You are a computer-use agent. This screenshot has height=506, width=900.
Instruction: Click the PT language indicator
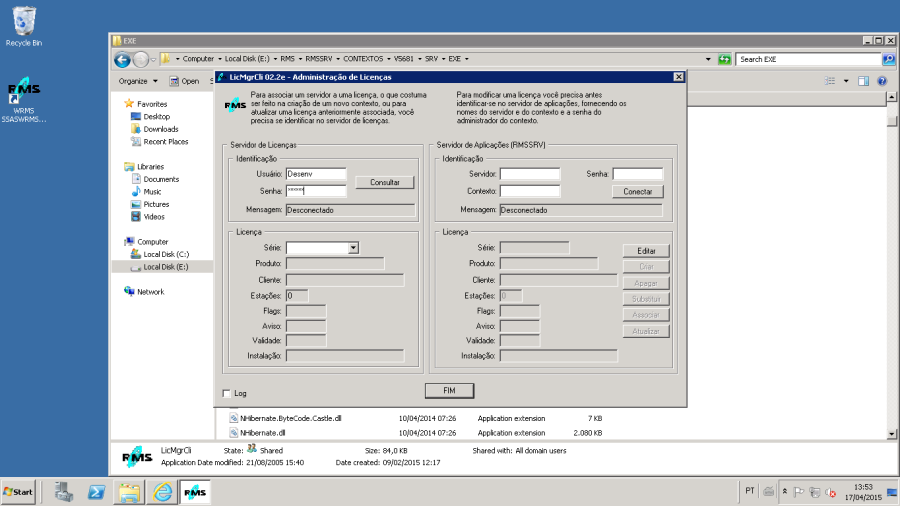[x=750, y=491]
